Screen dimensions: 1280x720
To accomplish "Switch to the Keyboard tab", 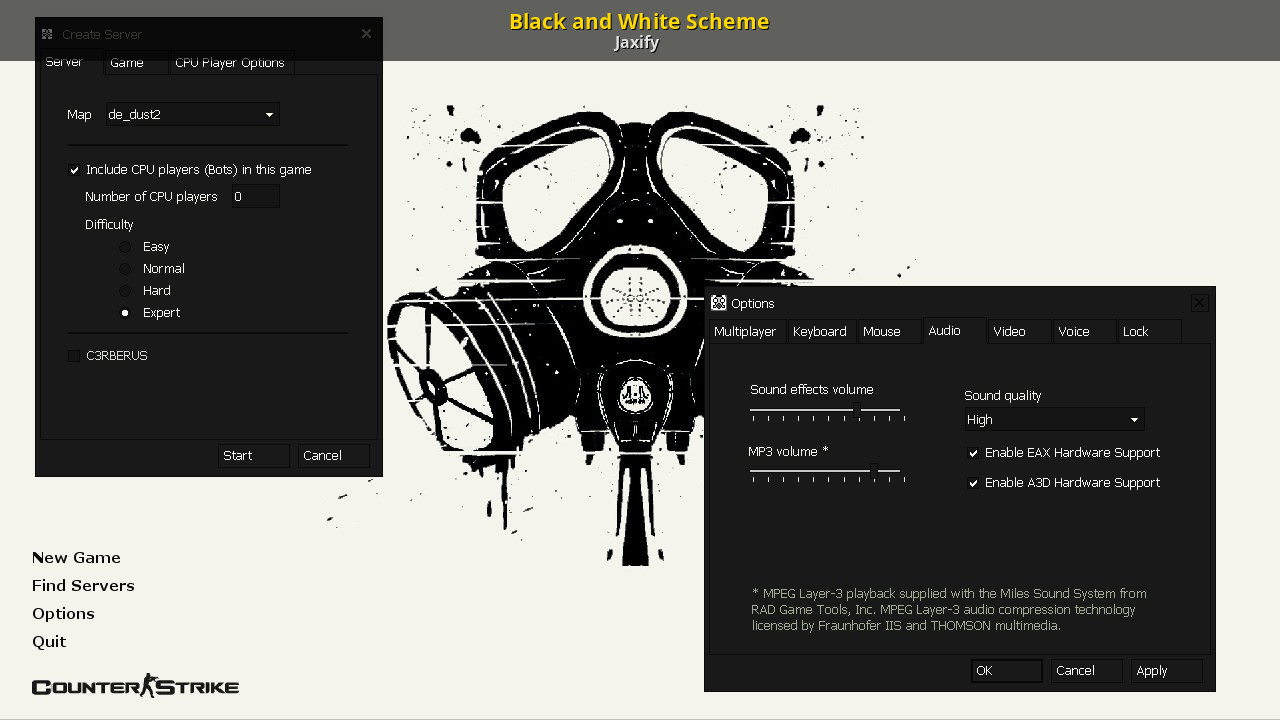I will tap(820, 331).
